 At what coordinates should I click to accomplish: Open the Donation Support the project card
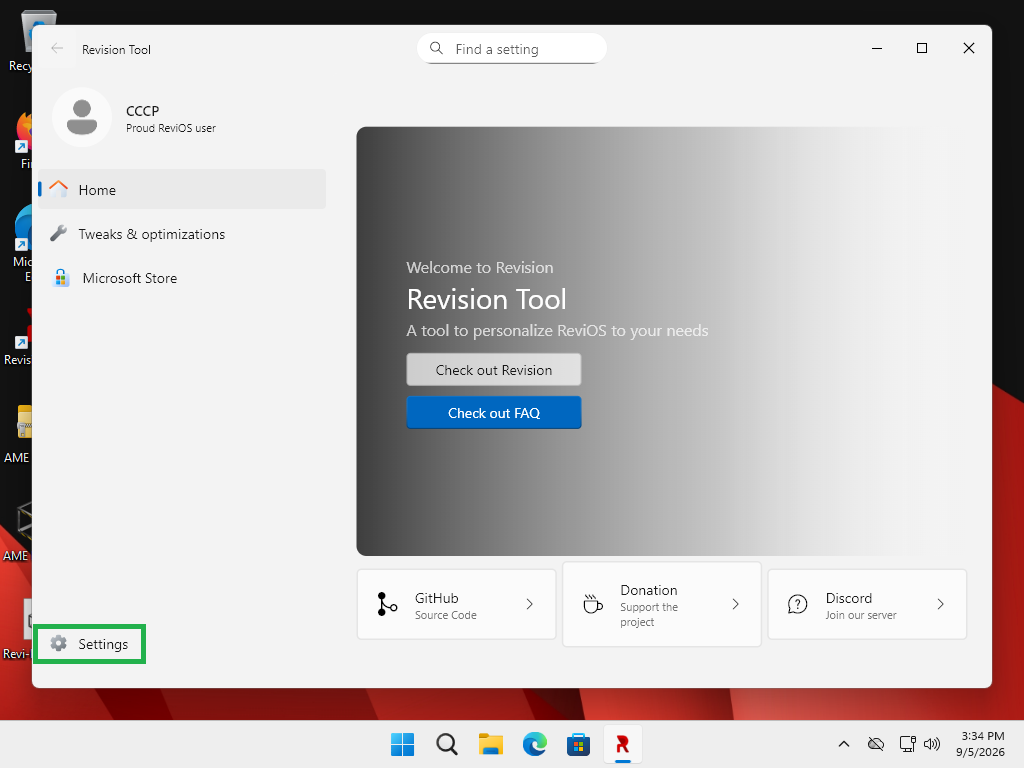coord(662,604)
